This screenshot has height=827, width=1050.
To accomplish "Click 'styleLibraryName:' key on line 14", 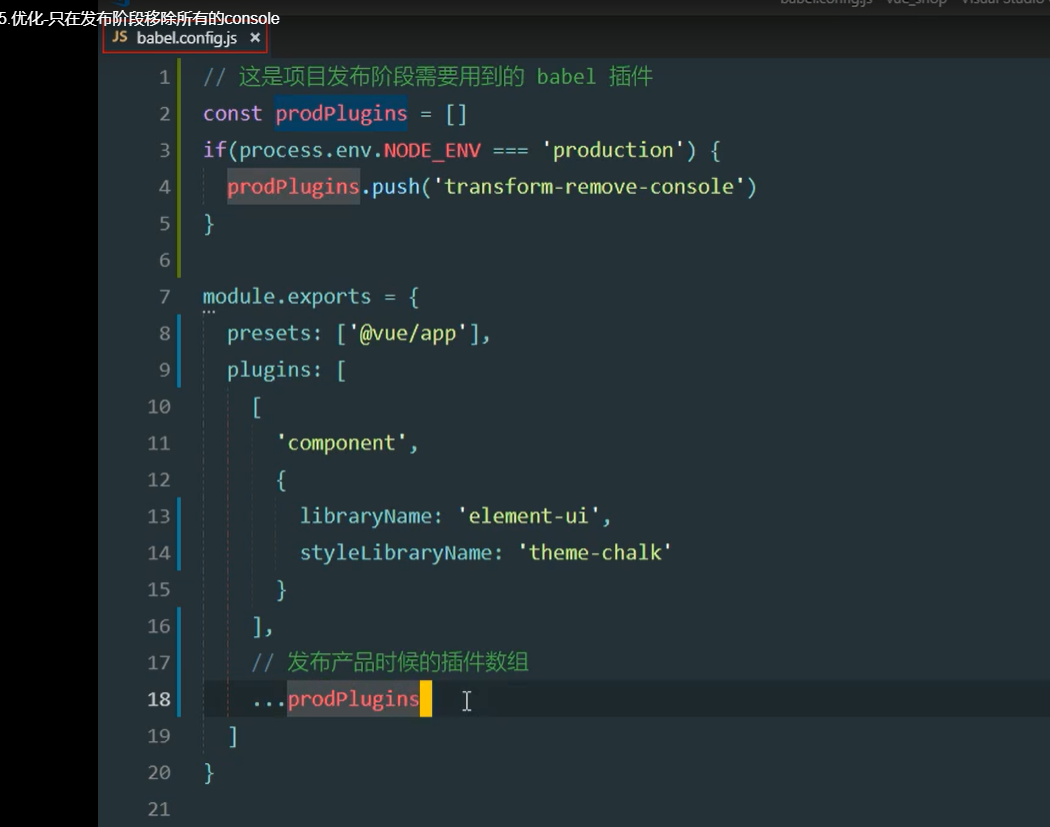I will coord(401,553).
